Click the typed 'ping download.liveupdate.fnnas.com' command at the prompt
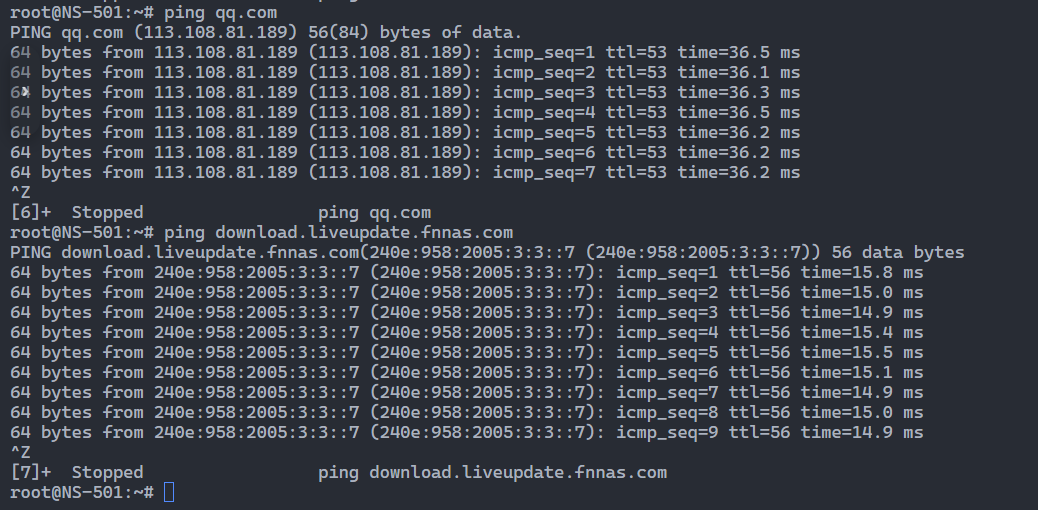The image size is (1038, 510). tap(338, 232)
